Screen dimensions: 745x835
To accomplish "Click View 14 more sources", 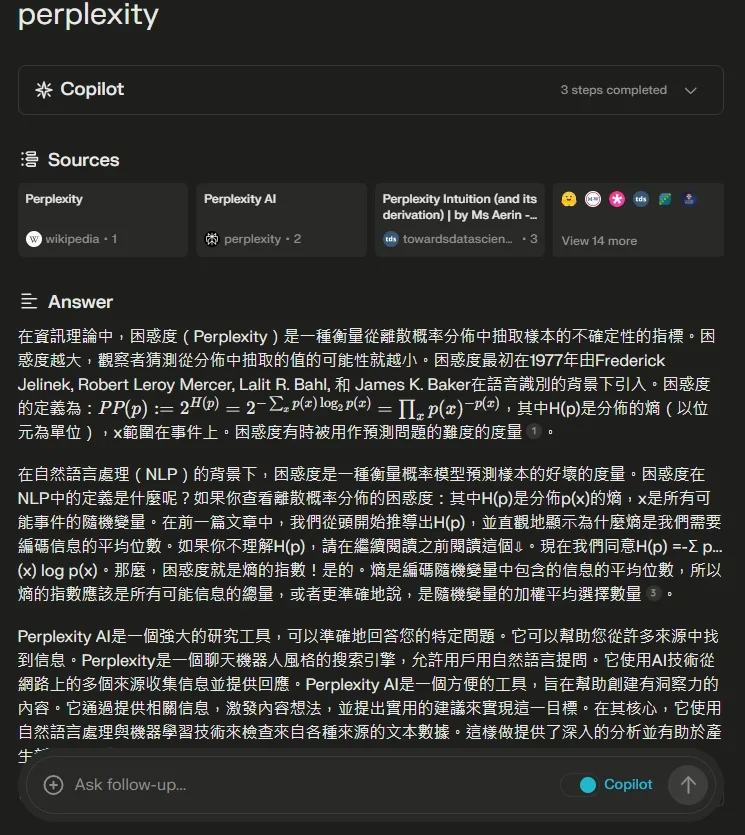I will click(x=599, y=241).
